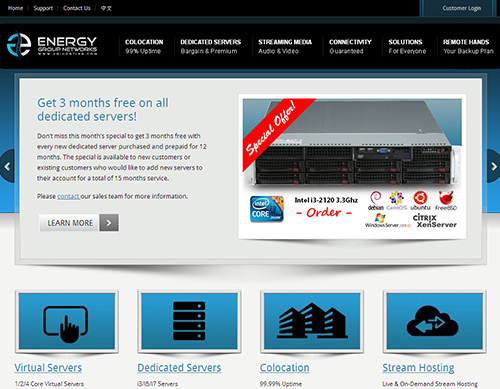Viewport: 500px width, 389px height.
Task: Click the contact link in the promo text
Action: point(68,196)
